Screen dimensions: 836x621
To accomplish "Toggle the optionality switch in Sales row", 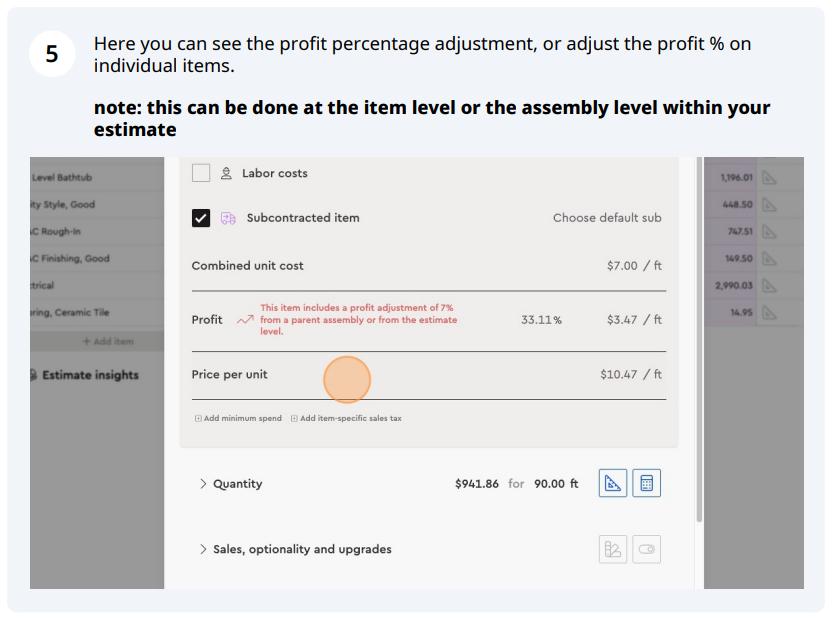I will (647, 549).
